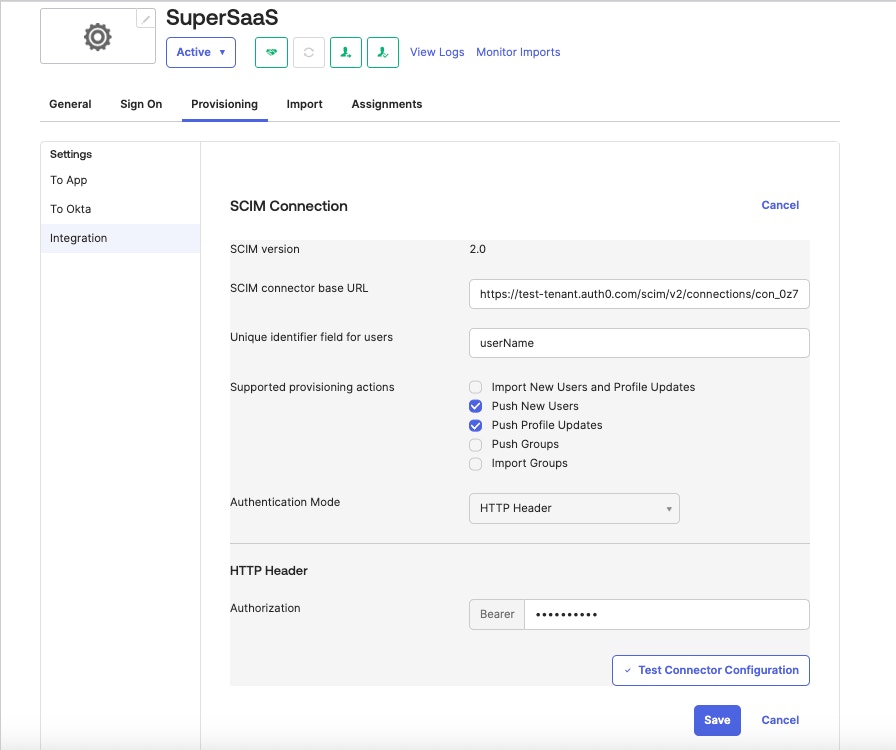This screenshot has width=896, height=750.
Task: Click the green handshake provisioning status icon
Action: [272, 52]
